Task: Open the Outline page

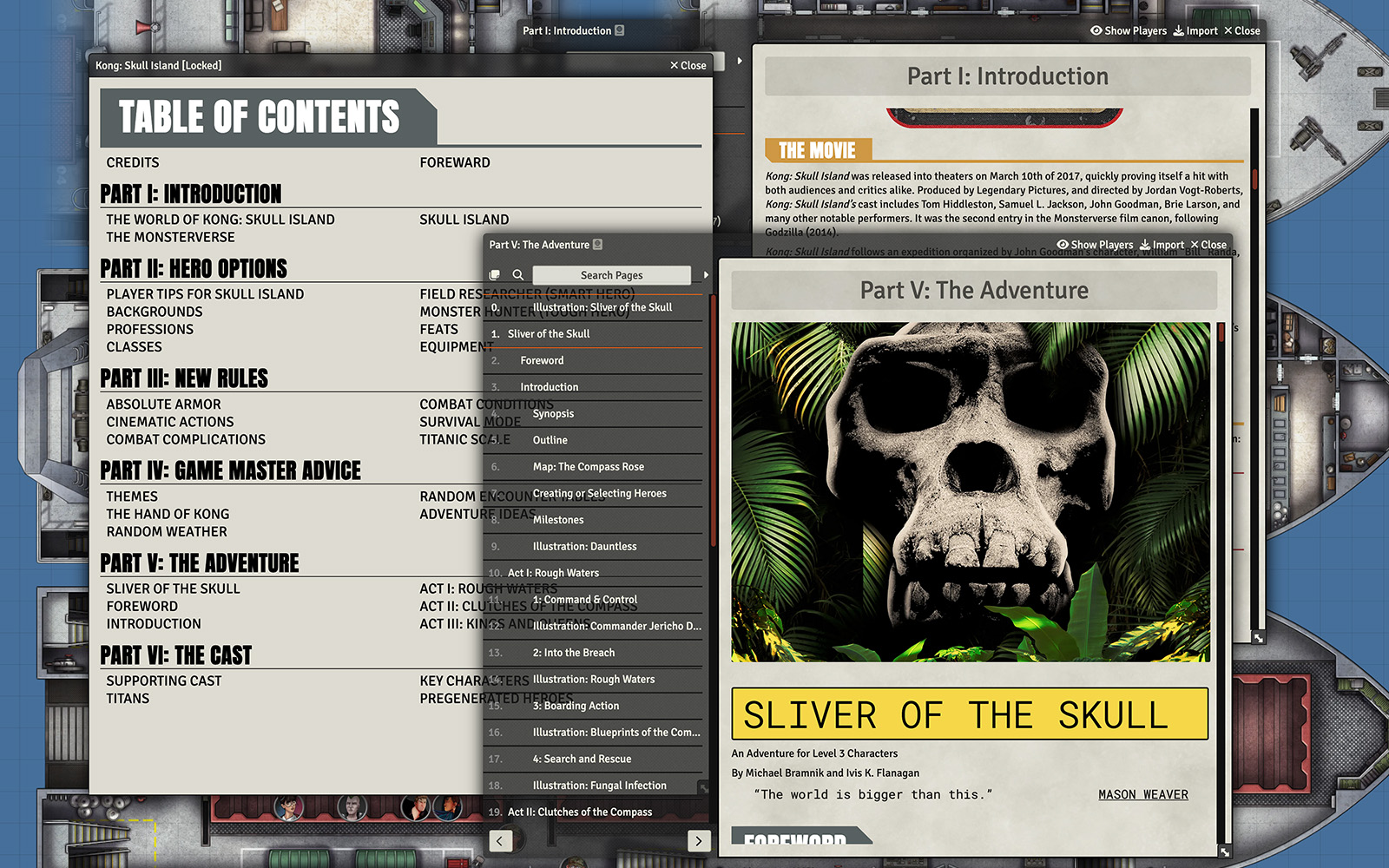Action: point(593,440)
